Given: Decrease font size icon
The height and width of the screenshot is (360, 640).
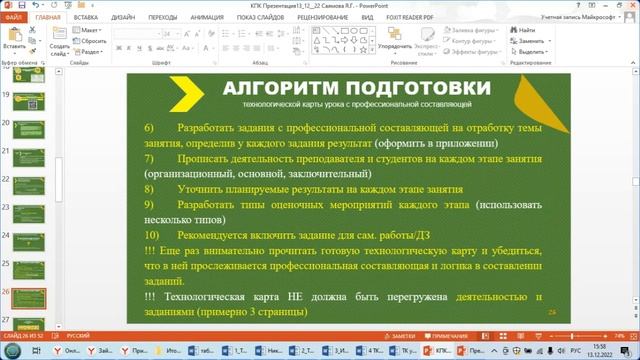Looking at the screenshot, I should tap(197, 34).
